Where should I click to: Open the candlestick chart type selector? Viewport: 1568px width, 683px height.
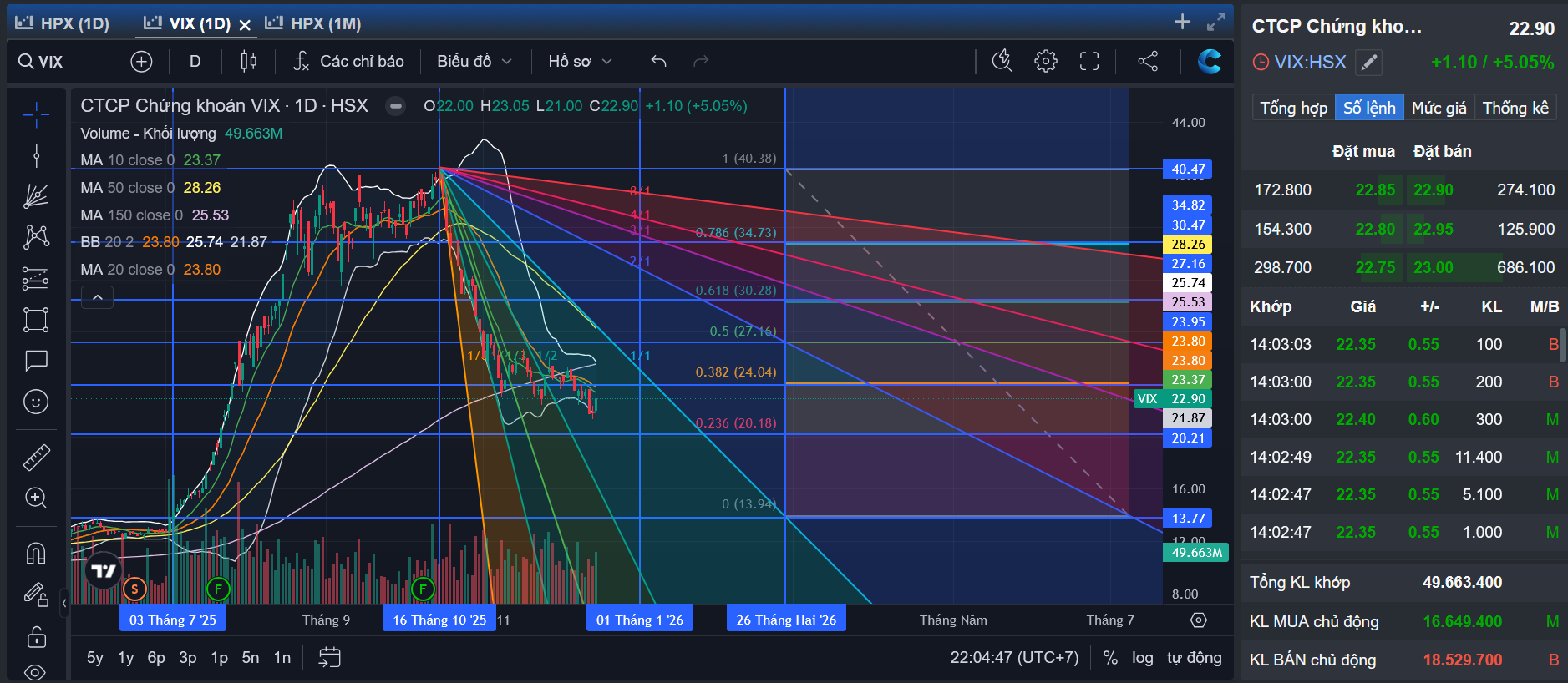(248, 61)
